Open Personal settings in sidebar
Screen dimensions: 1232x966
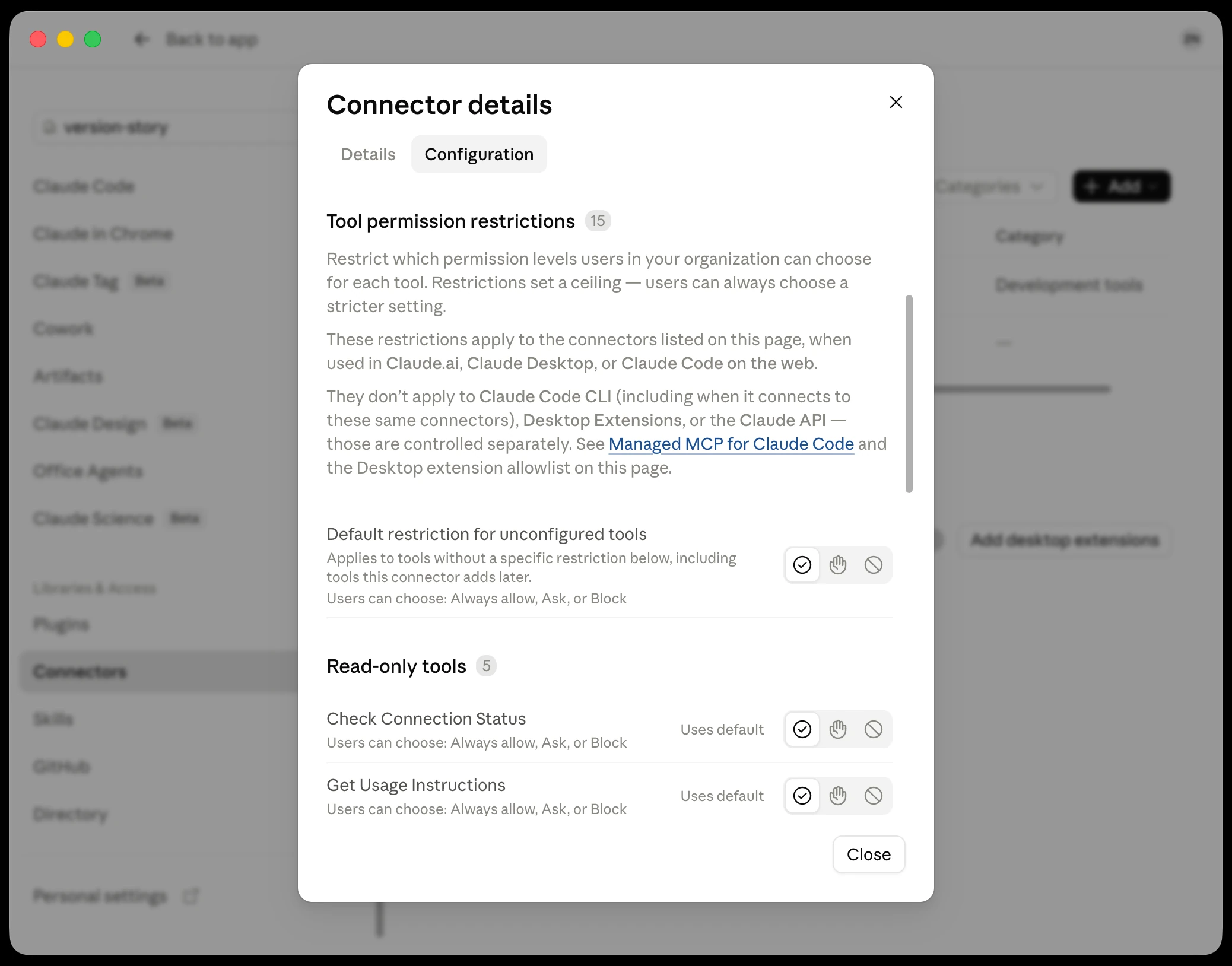[x=100, y=896]
